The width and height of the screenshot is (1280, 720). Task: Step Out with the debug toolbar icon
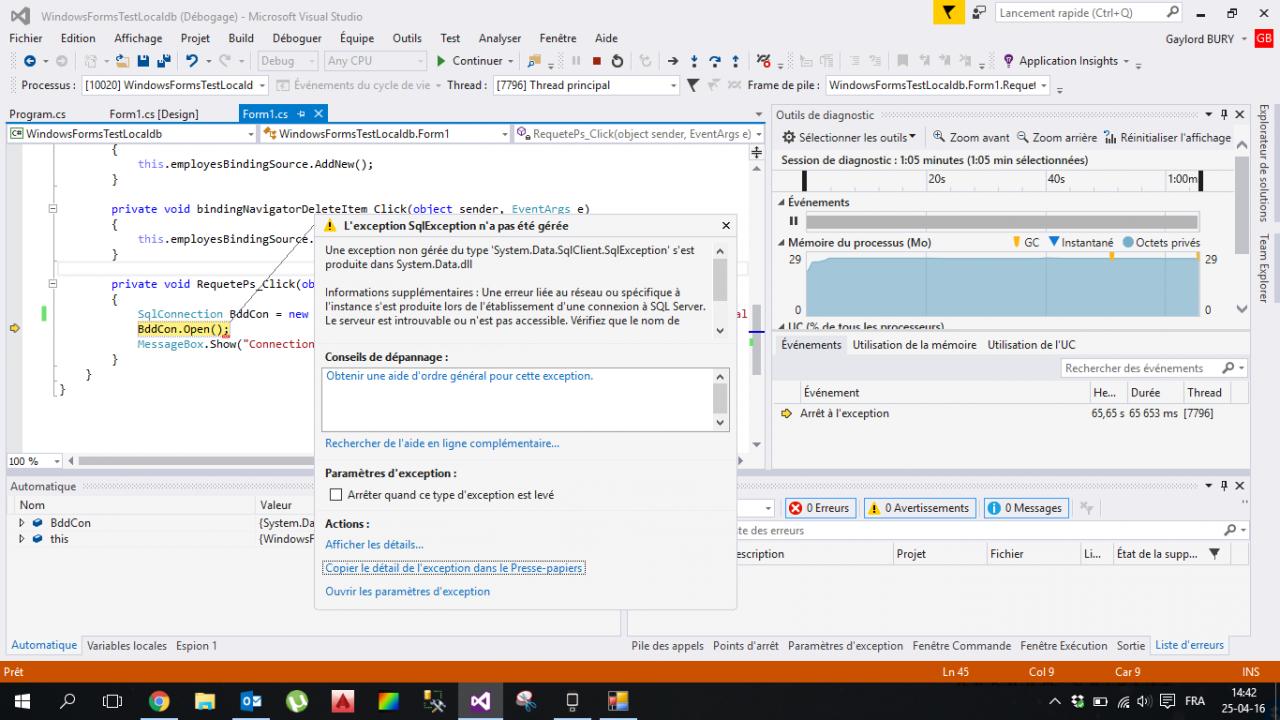coord(736,61)
